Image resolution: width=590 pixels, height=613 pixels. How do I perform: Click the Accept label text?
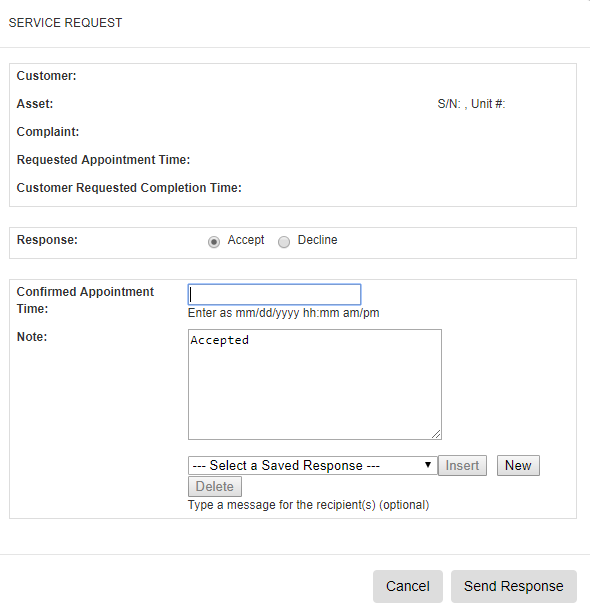coord(246,240)
